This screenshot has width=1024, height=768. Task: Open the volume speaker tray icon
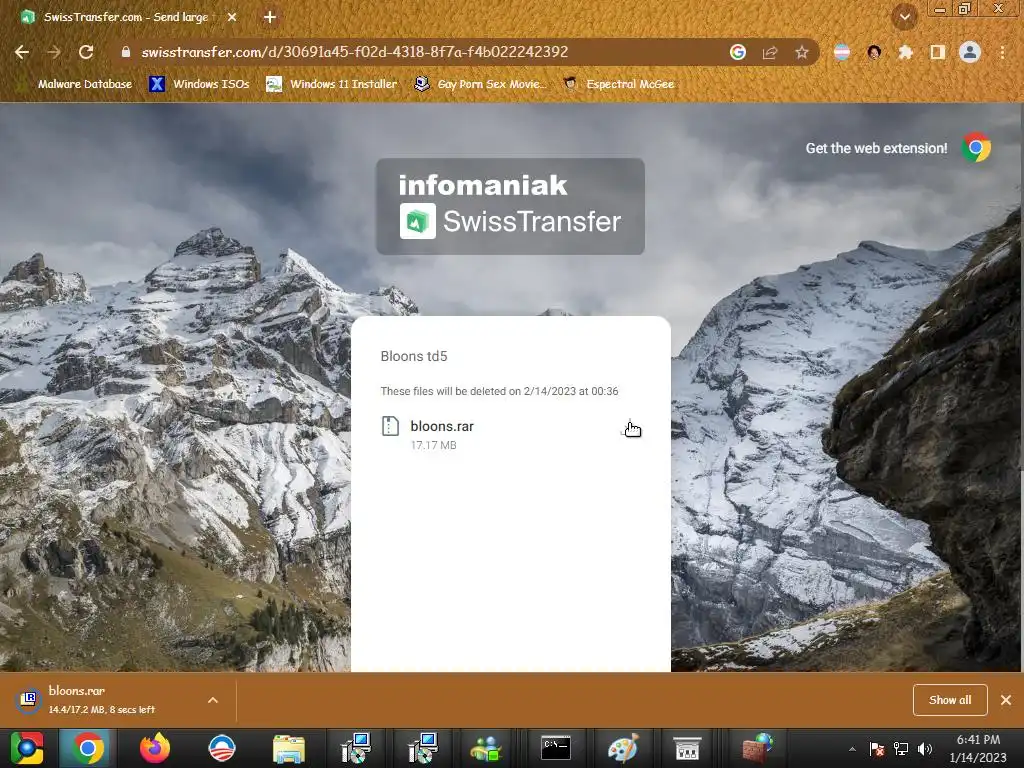pyautogui.click(x=925, y=749)
